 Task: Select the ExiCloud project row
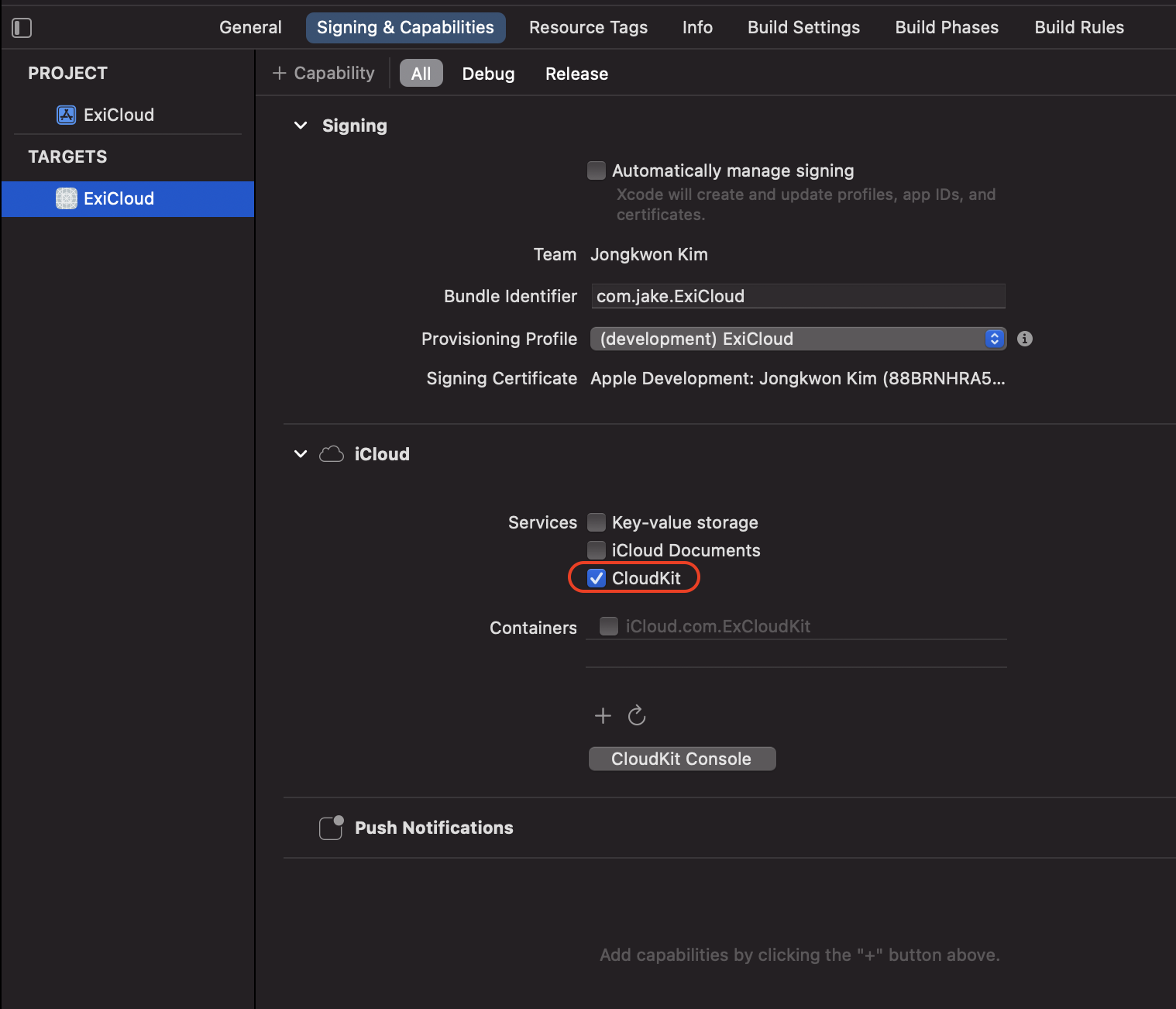tap(128, 115)
